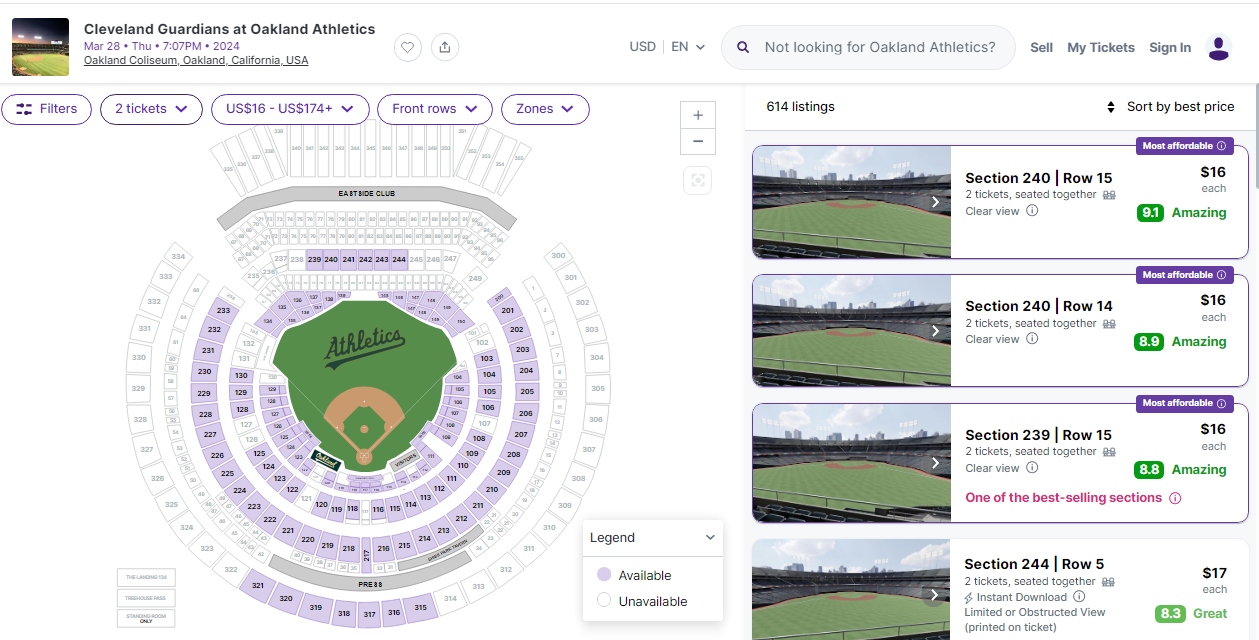Screen dimensions: 1259x640
Task: Open the Zones dropdown
Action: click(x=545, y=109)
